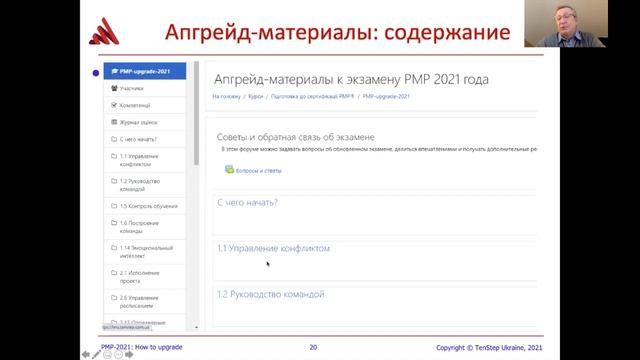Click footer text PMP-2021: How to upgrade
Image resolution: width=640 pixels, height=360 pixels.
click(142, 347)
